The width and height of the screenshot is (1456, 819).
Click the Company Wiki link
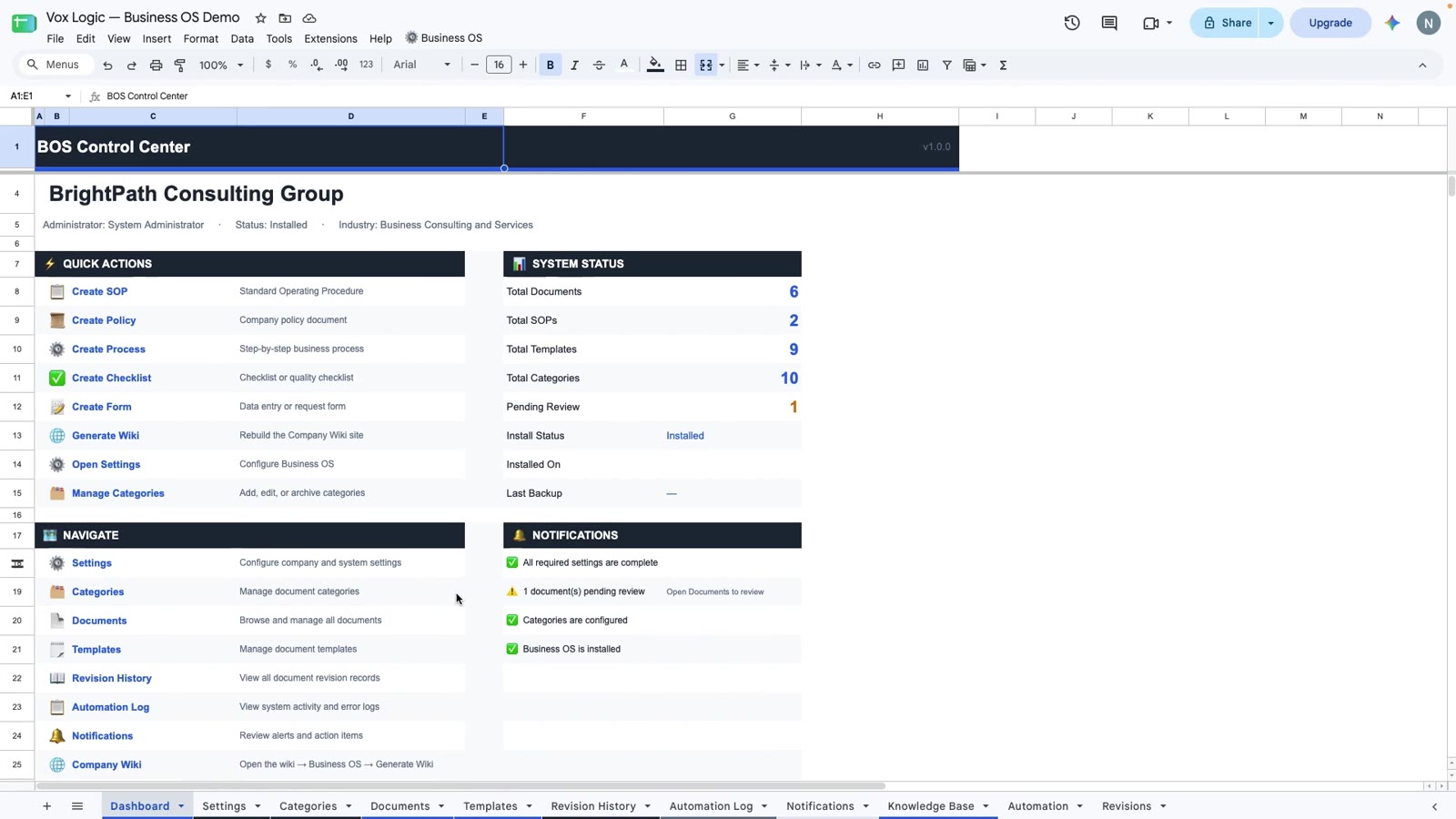point(106,764)
